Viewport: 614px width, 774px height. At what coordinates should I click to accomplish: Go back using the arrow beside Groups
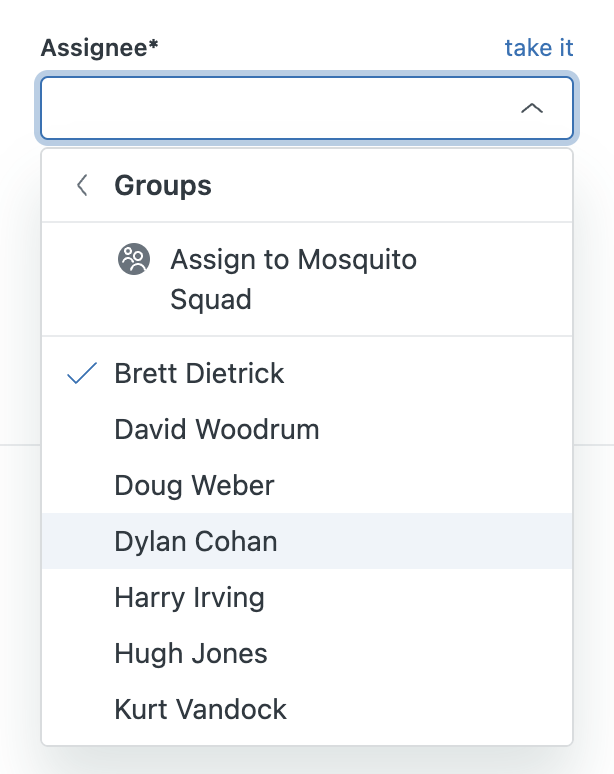[82, 185]
